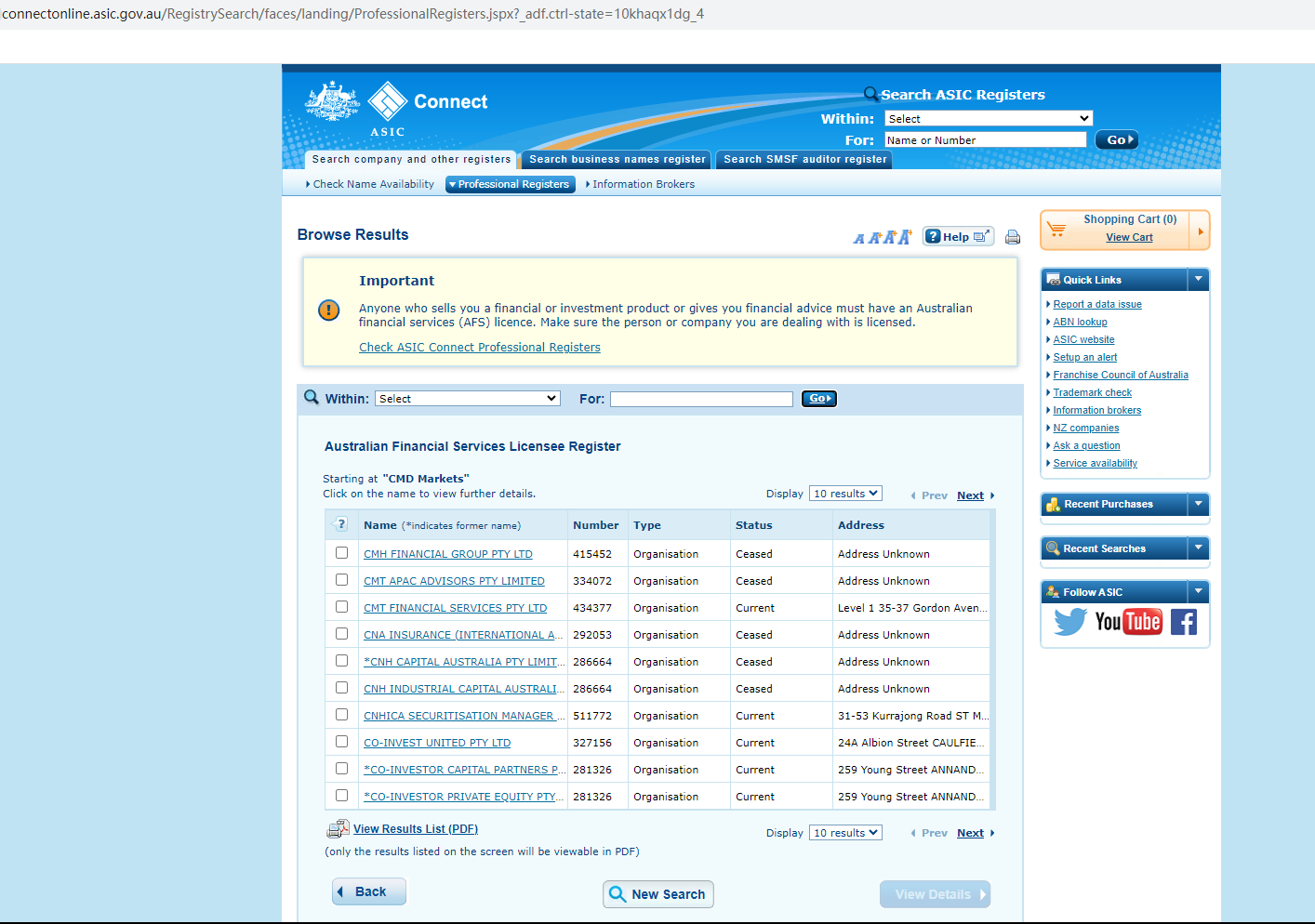The image size is (1315, 924).
Task: Open the ABN lookup quick link
Action: (1081, 322)
